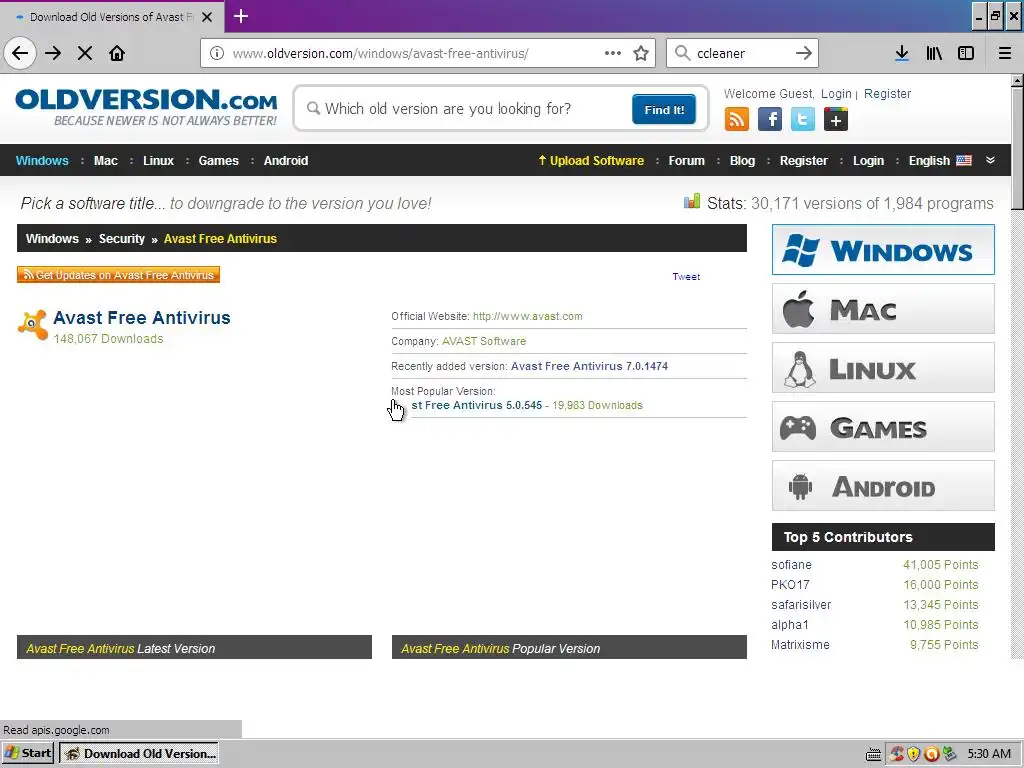
Task: Go back with the browser back arrow
Action: 20,53
